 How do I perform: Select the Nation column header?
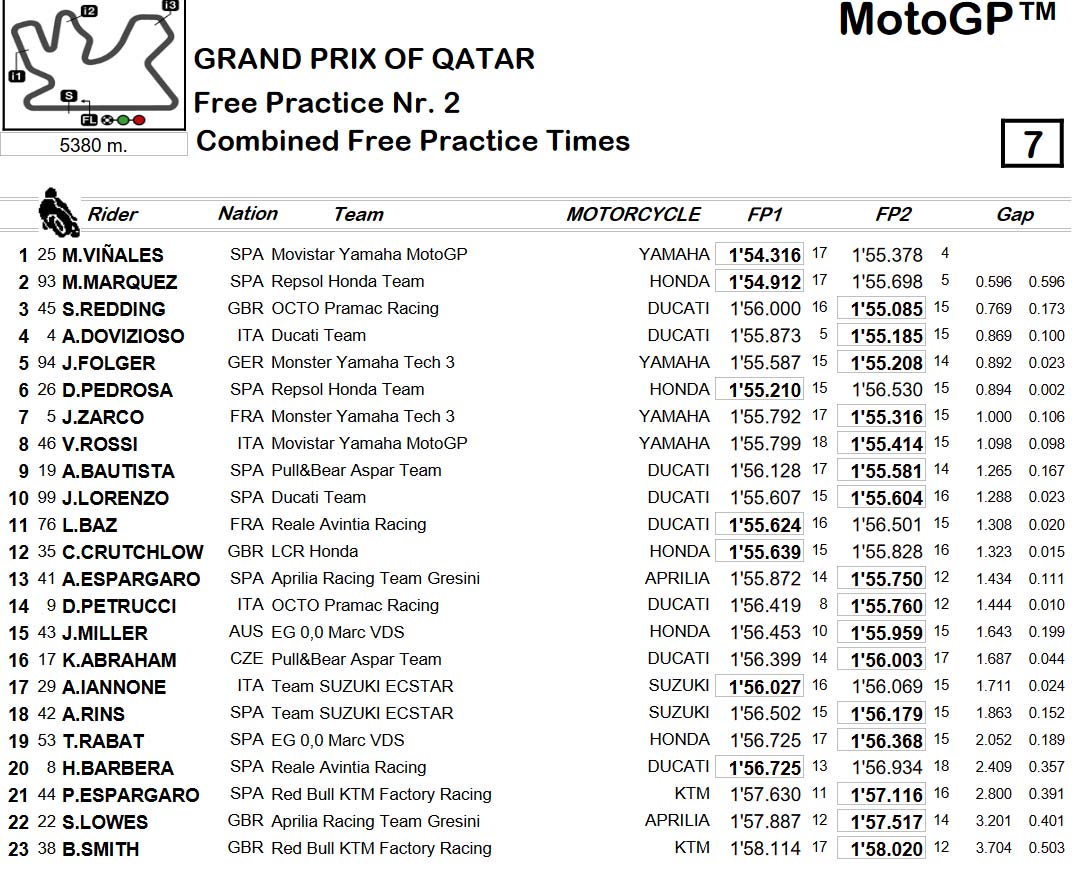(248, 213)
